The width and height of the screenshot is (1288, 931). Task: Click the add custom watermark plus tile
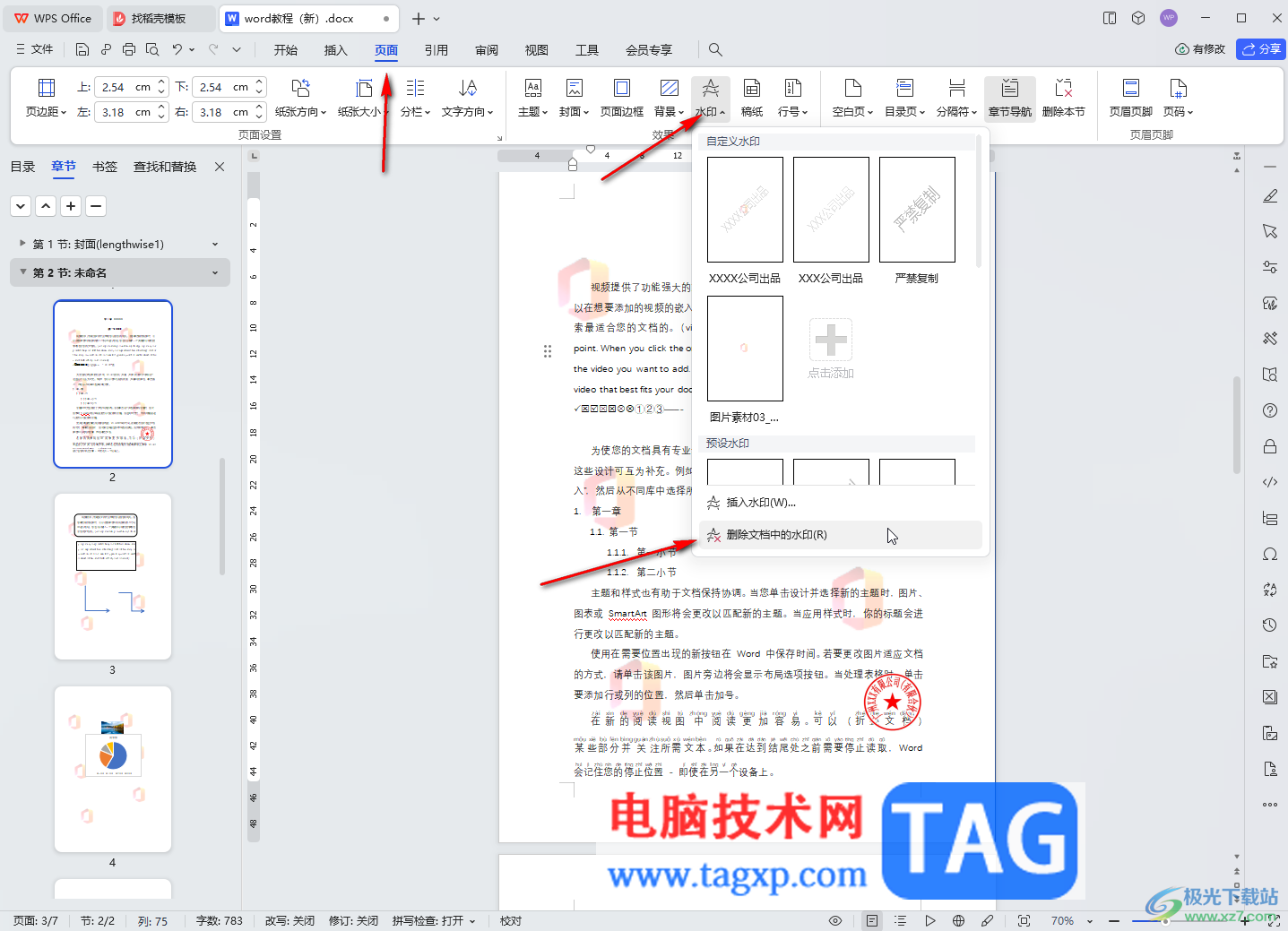tap(831, 340)
